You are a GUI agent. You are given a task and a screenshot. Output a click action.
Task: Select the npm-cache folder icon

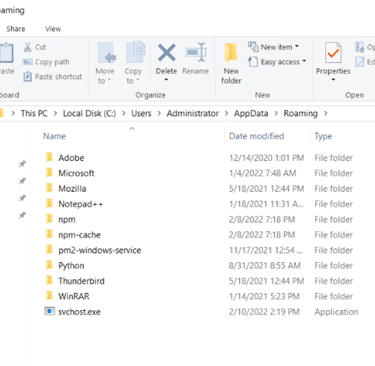click(49, 234)
